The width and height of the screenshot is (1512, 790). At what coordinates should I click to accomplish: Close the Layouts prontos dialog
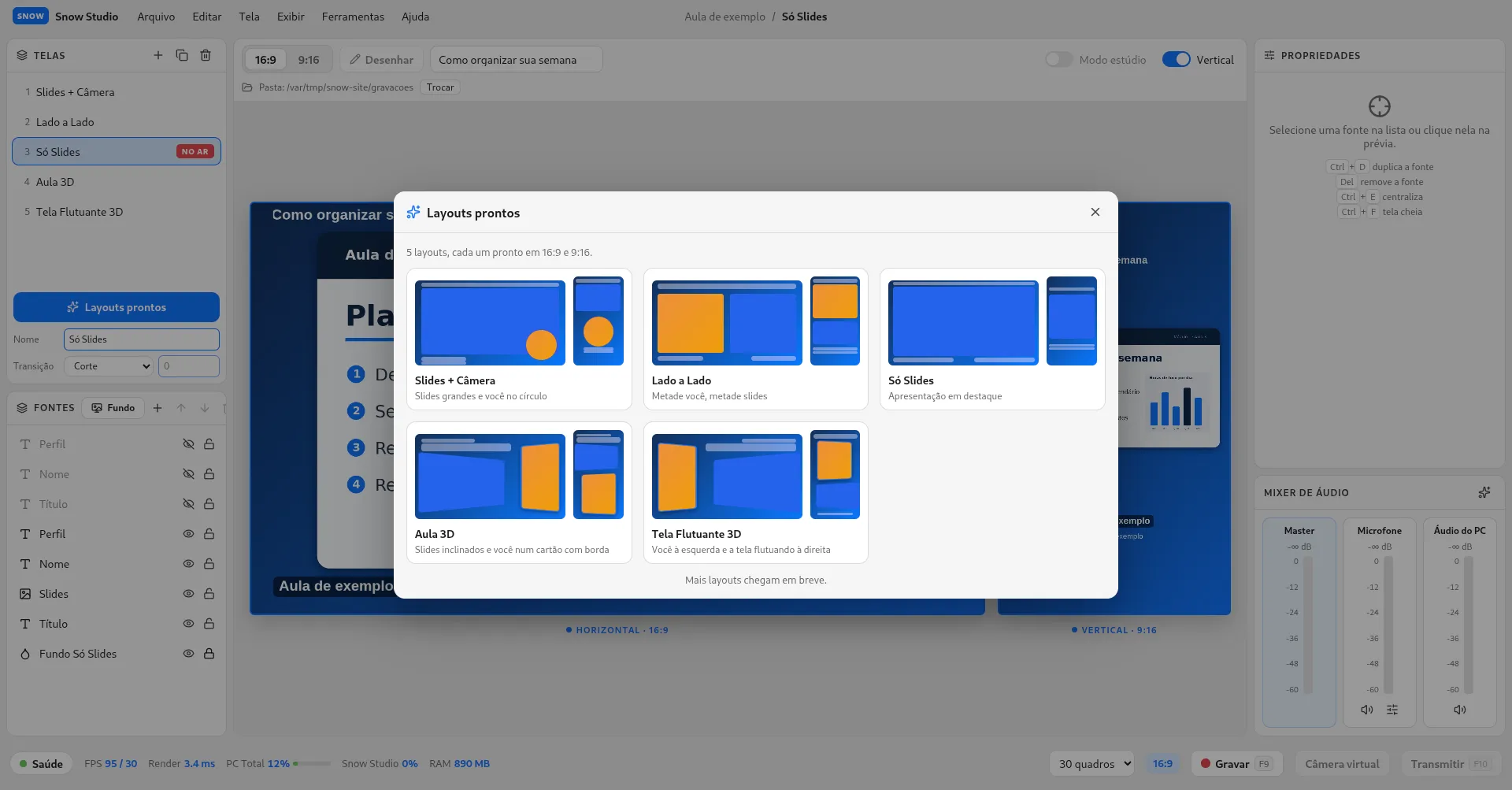click(1095, 212)
